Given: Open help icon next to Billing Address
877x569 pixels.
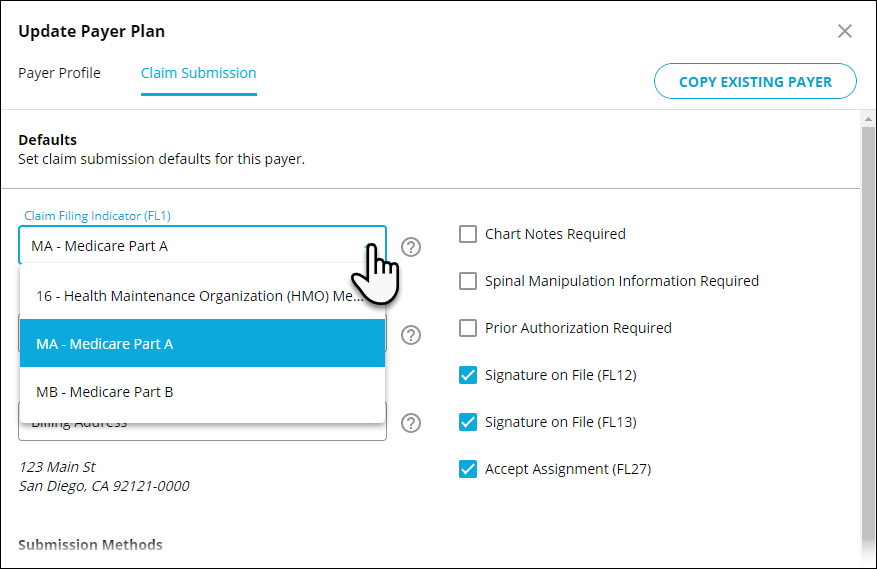Looking at the screenshot, I should 411,423.
